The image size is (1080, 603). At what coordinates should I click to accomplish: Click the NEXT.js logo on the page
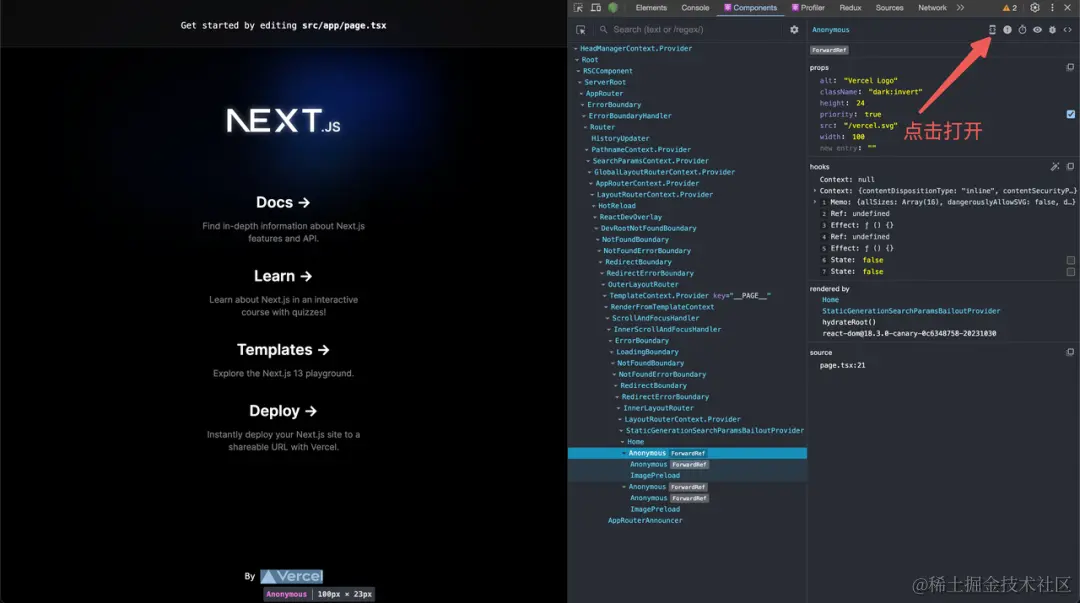click(x=283, y=121)
